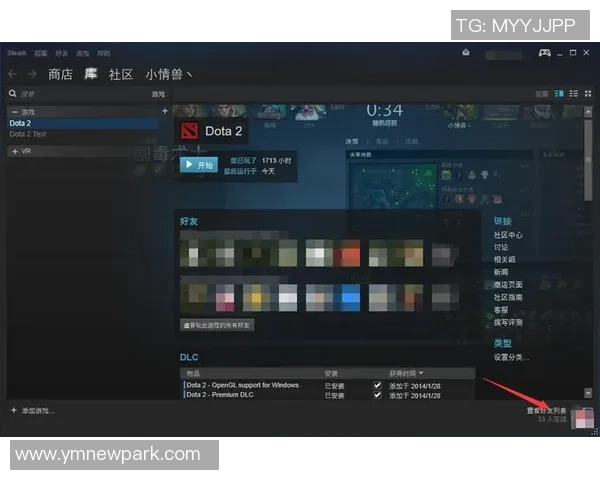Viewport: 600px width, 480px height.
Task: Collapse the 游戏 category in sidebar
Action: click(15, 112)
